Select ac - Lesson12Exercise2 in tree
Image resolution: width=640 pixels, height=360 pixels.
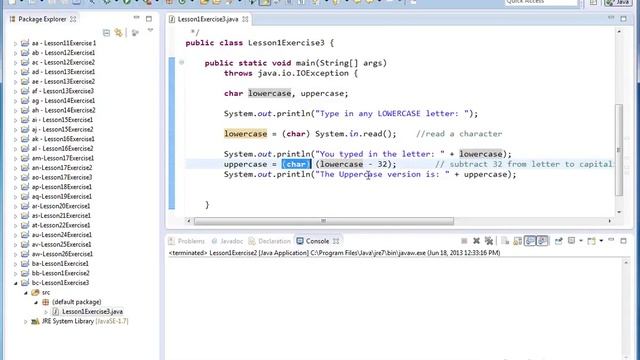pos(63,62)
